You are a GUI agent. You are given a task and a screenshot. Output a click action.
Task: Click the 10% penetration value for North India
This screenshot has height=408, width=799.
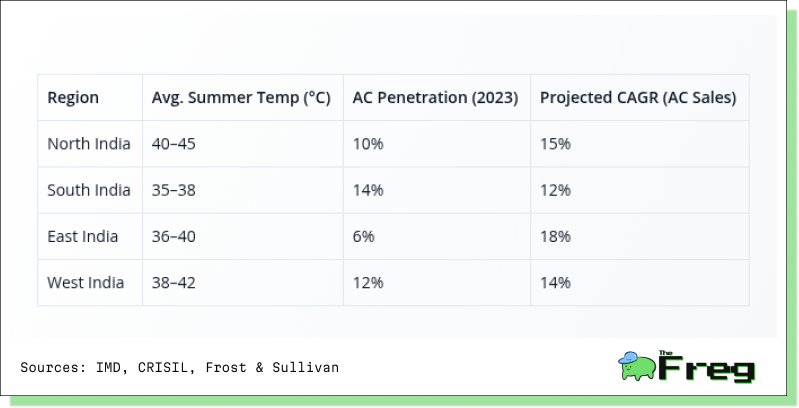(368, 144)
